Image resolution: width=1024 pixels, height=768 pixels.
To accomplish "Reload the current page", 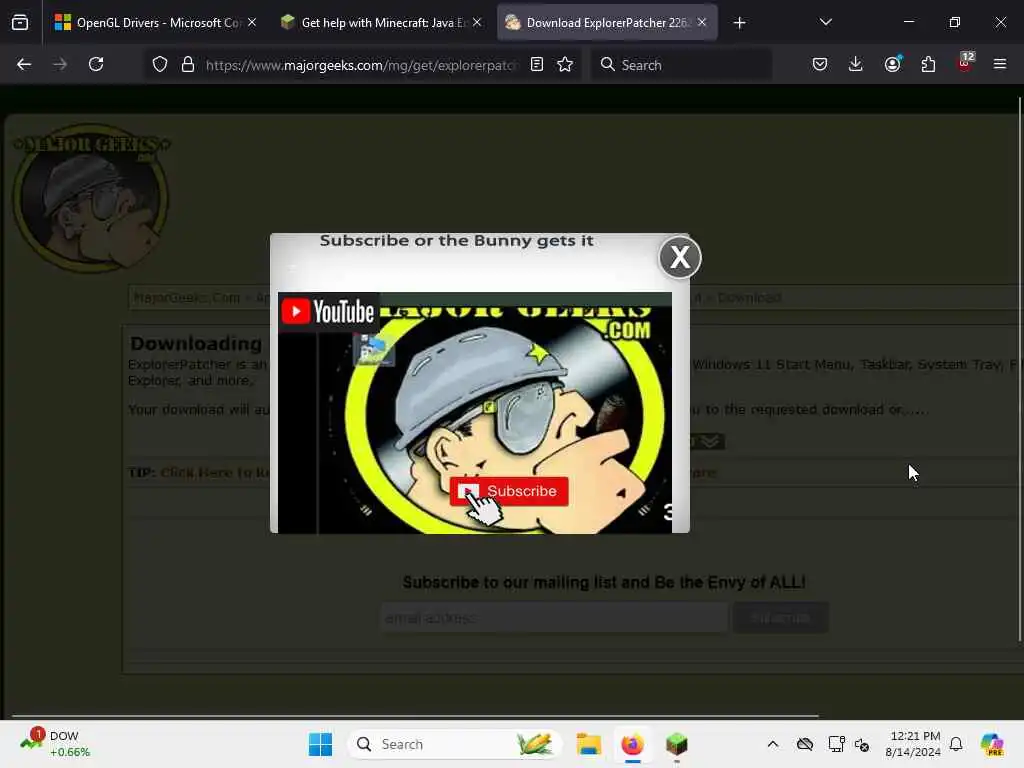I will click(x=96, y=64).
